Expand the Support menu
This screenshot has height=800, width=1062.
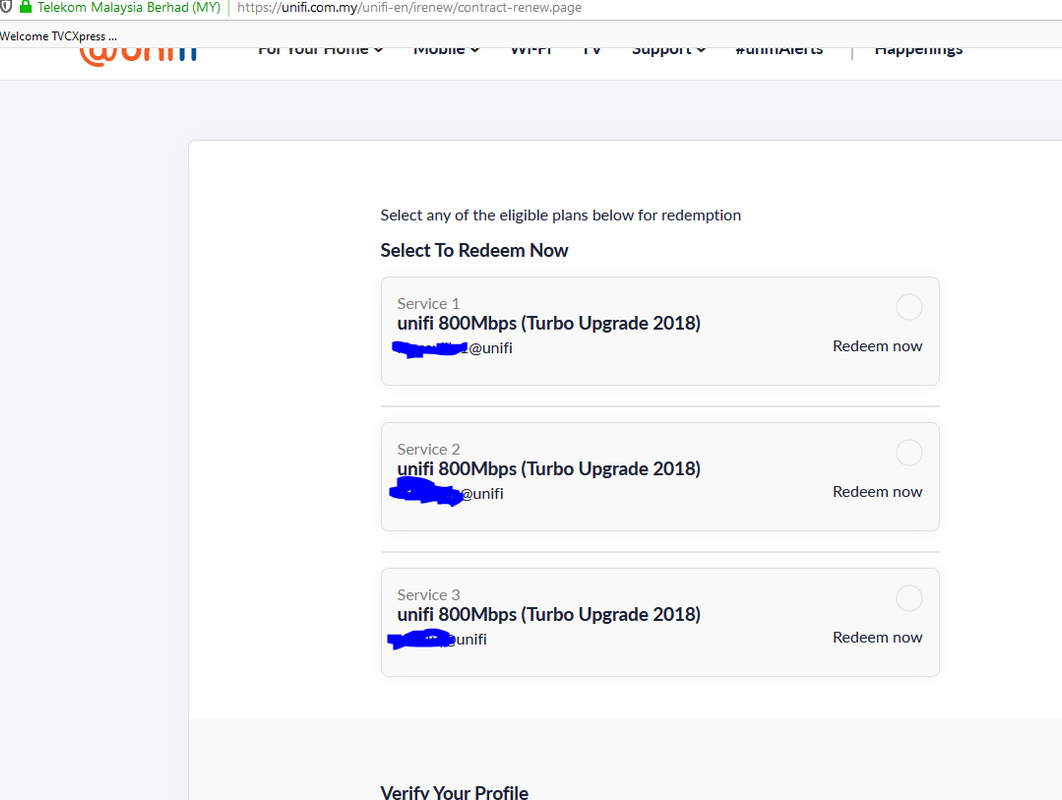[x=668, y=51]
